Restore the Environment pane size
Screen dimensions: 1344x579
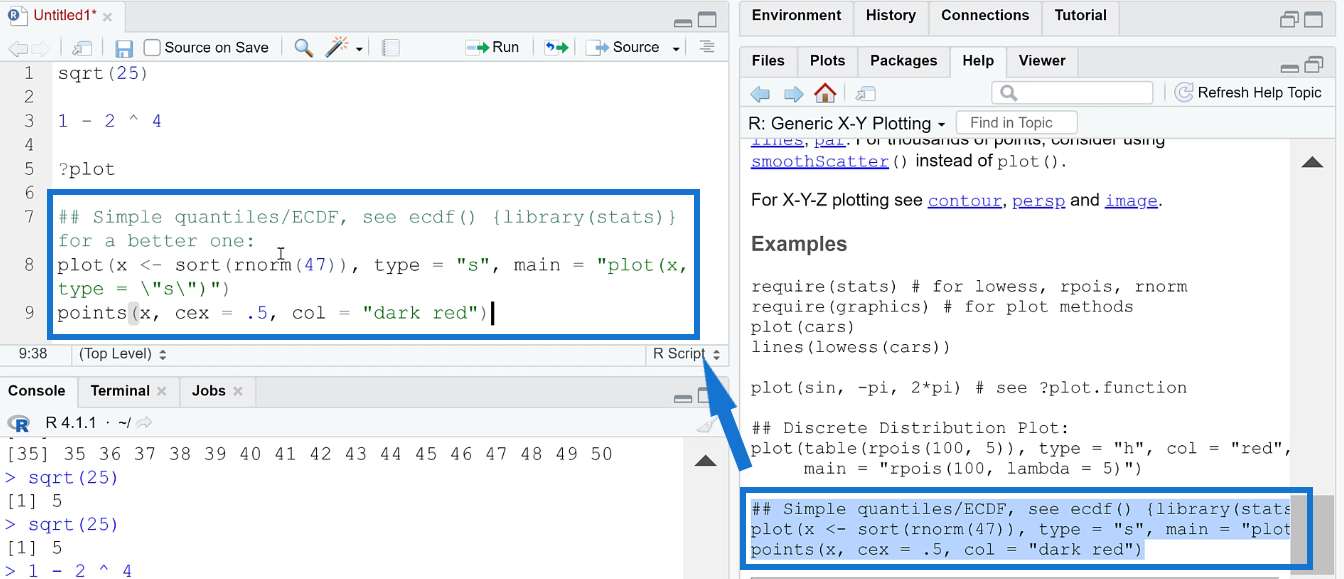click(x=1289, y=20)
